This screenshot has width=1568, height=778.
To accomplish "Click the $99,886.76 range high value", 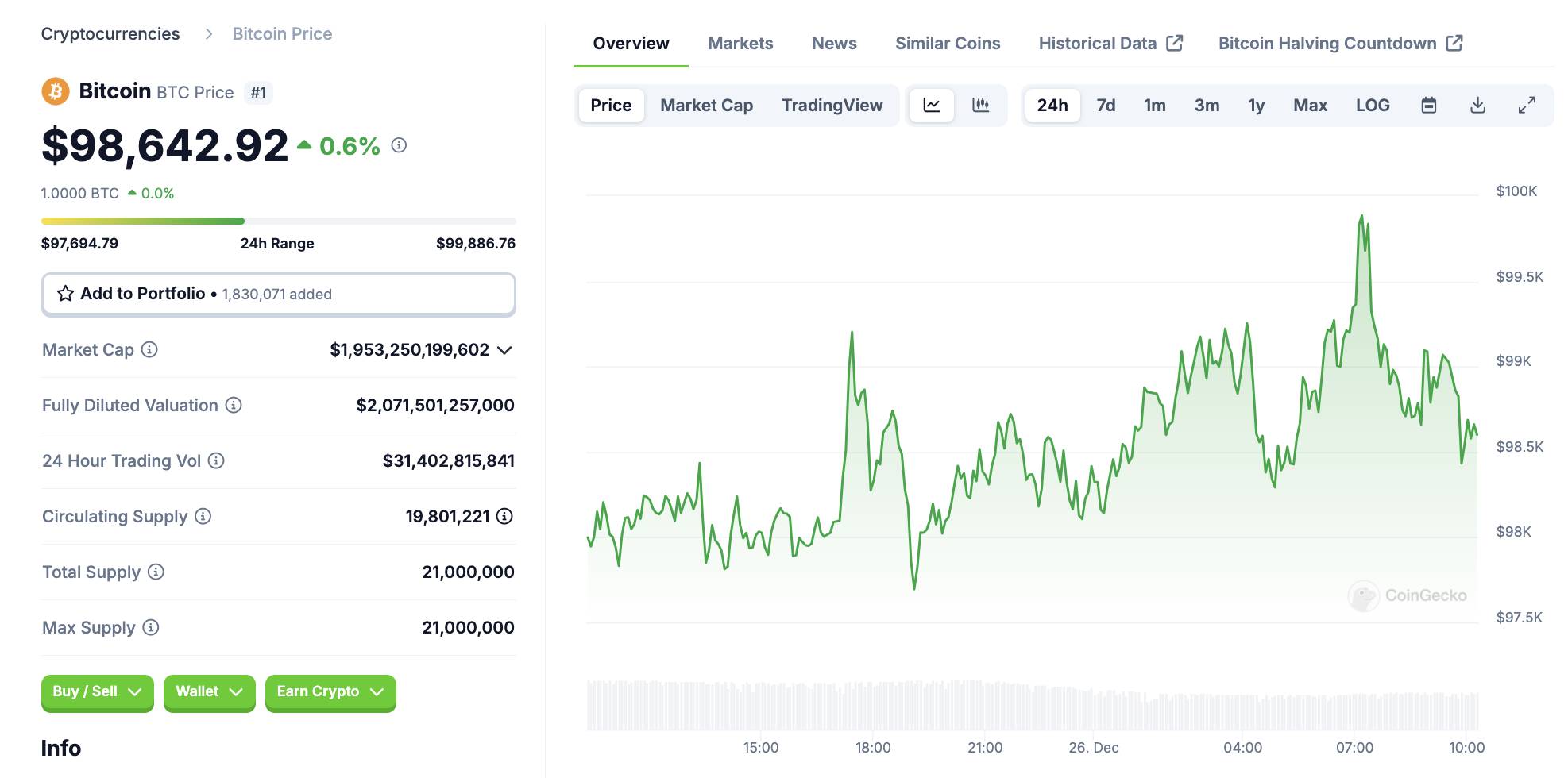I will pos(476,244).
